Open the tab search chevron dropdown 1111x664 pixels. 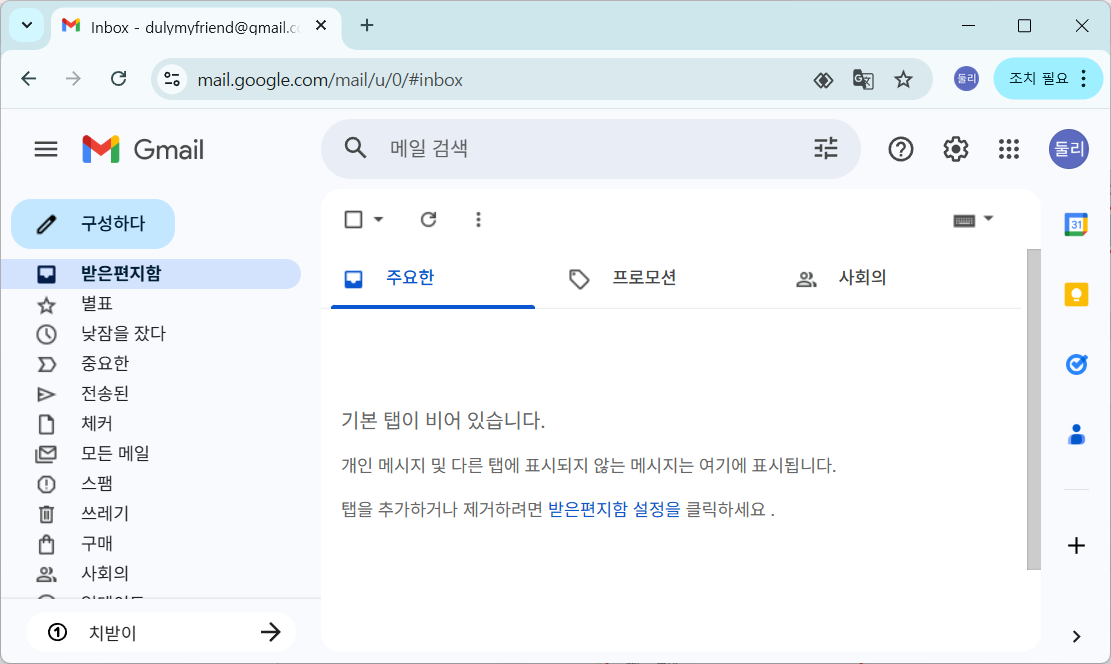(x=27, y=26)
